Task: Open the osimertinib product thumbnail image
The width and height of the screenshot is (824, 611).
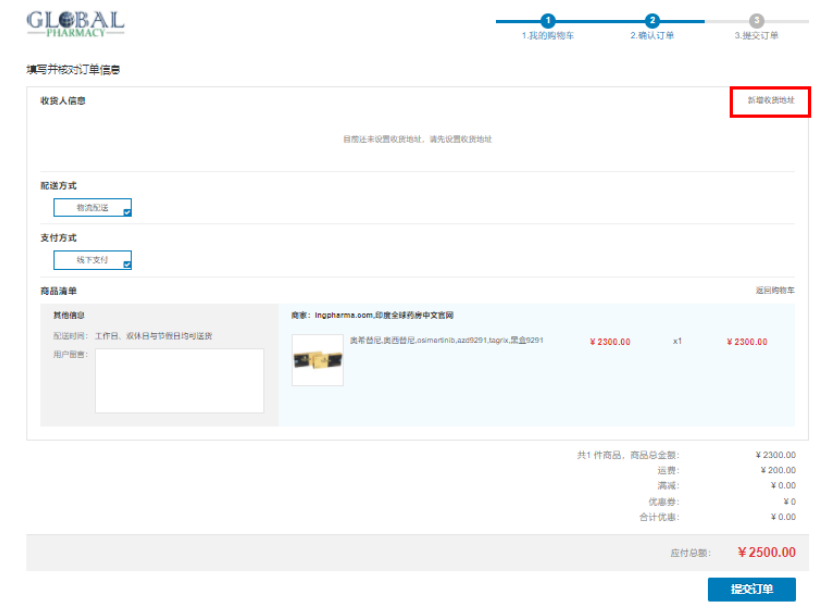Action: 317,360
